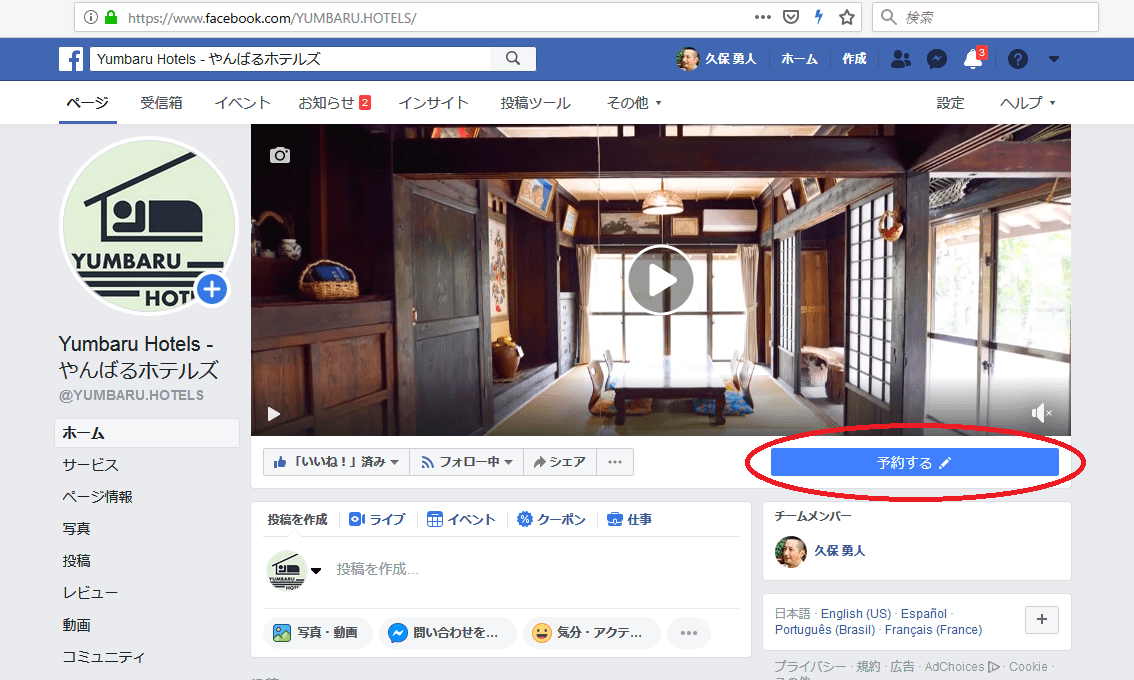Open 投稿 in the left sidebar
1134x680 pixels.
(77, 560)
